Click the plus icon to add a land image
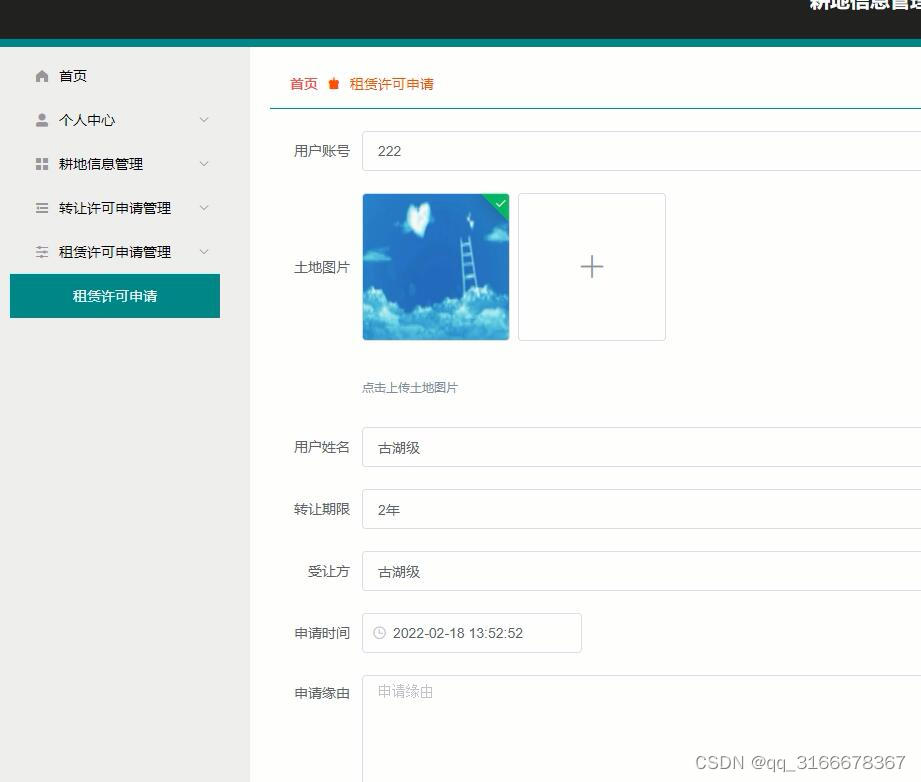 [x=591, y=266]
